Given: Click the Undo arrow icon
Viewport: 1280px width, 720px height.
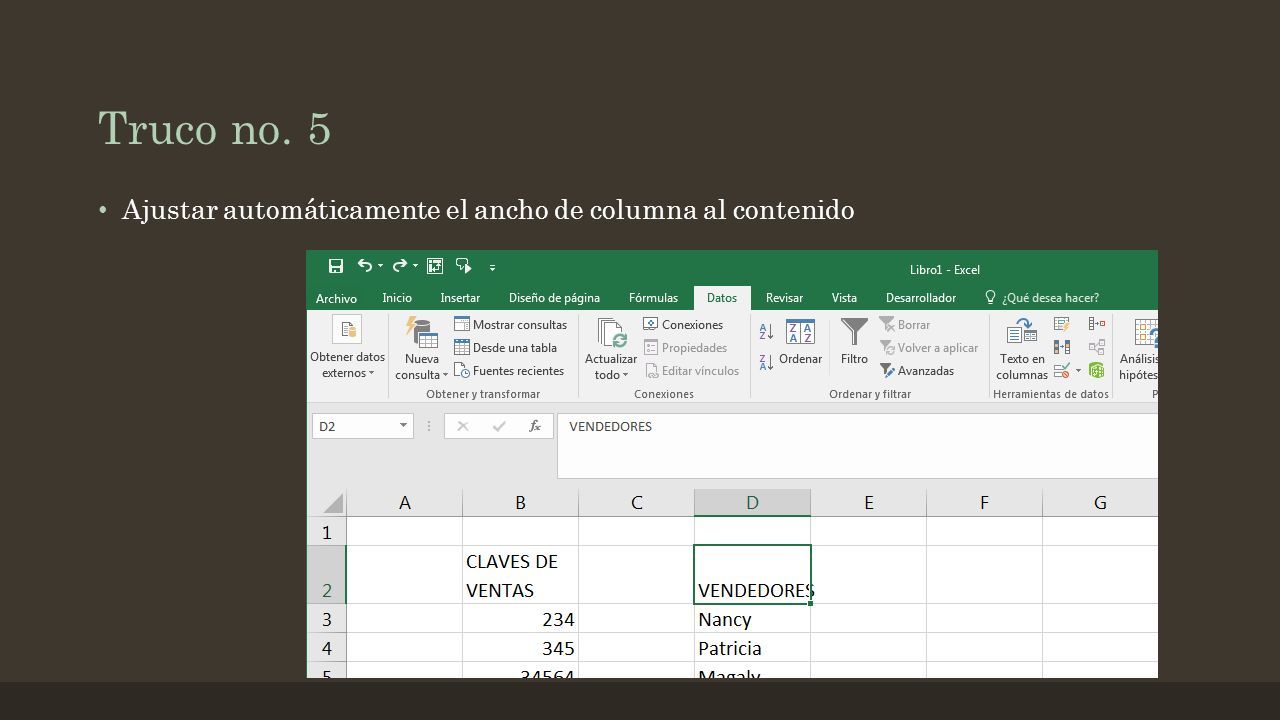Looking at the screenshot, I should (x=365, y=266).
